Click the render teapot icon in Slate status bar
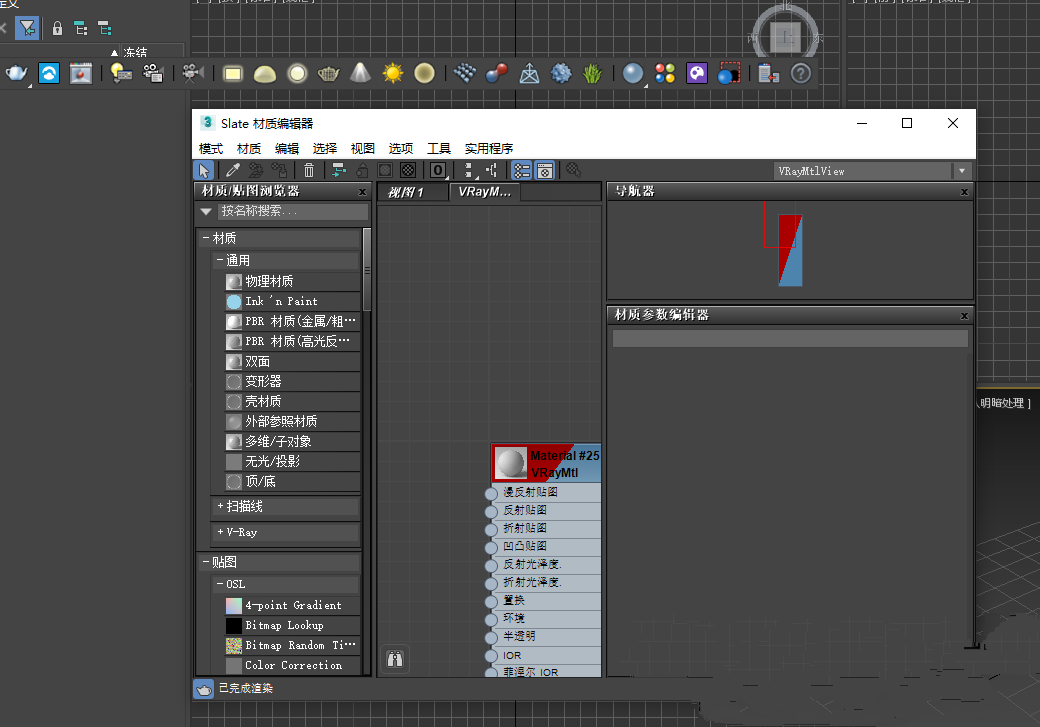 pyautogui.click(x=204, y=689)
